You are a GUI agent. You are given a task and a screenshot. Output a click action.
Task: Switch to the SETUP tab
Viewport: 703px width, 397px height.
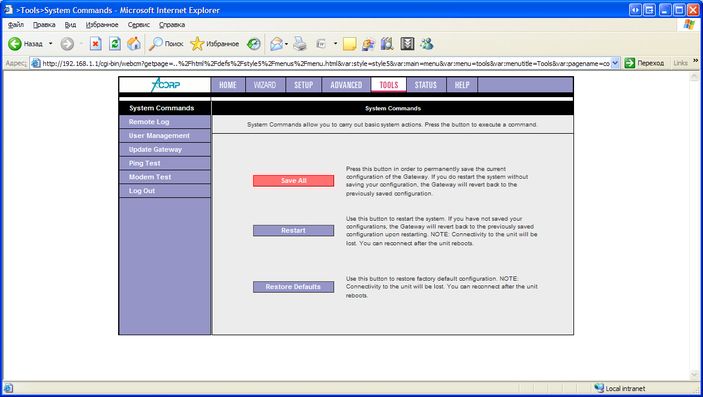[304, 85]
